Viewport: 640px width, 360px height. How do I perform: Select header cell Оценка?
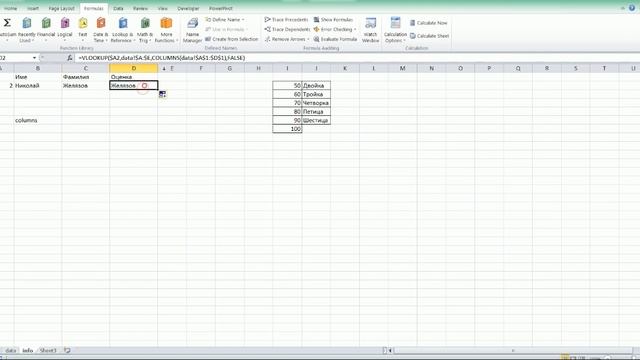point(133,77)
